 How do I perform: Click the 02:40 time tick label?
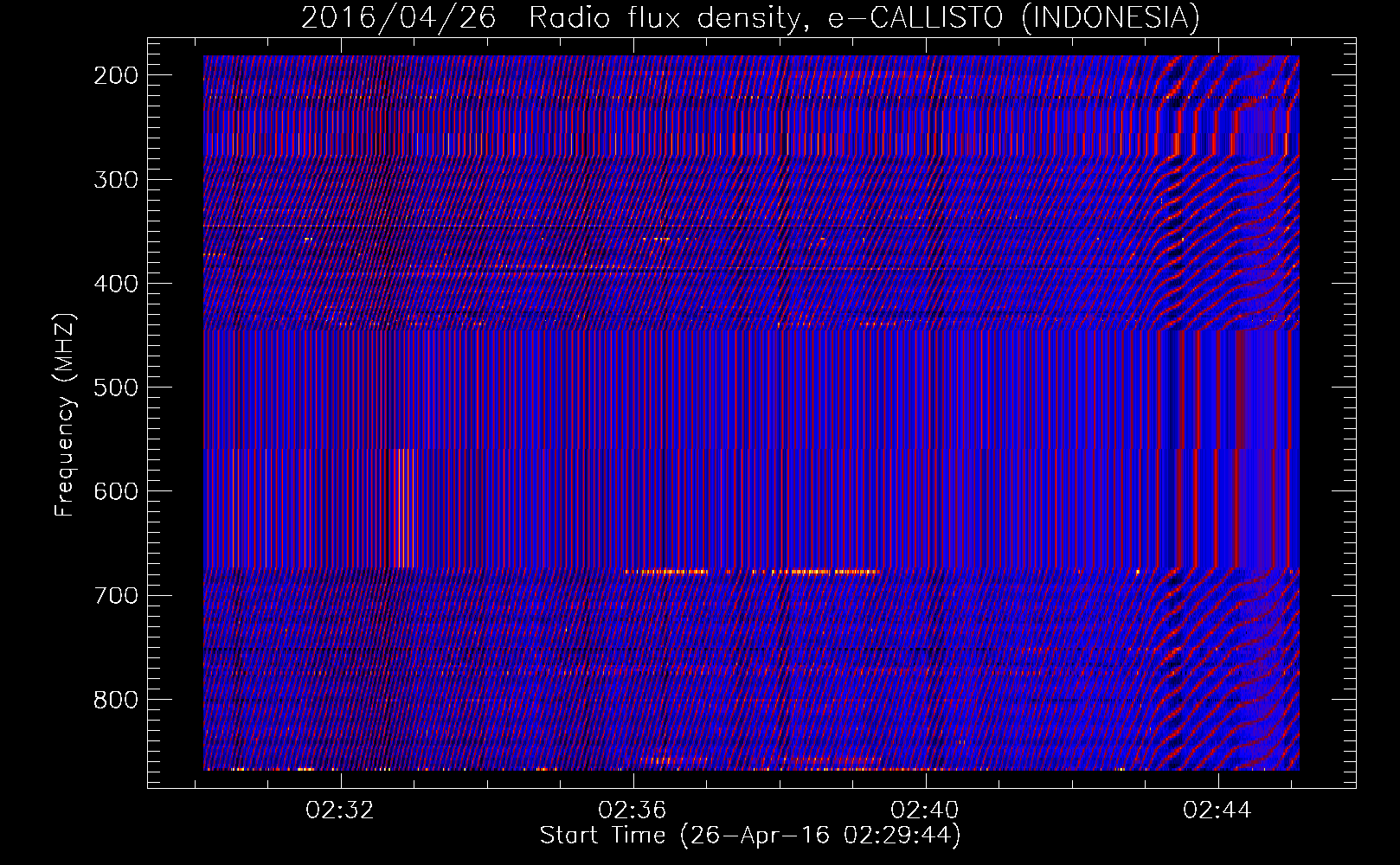(x=925, y=811)
